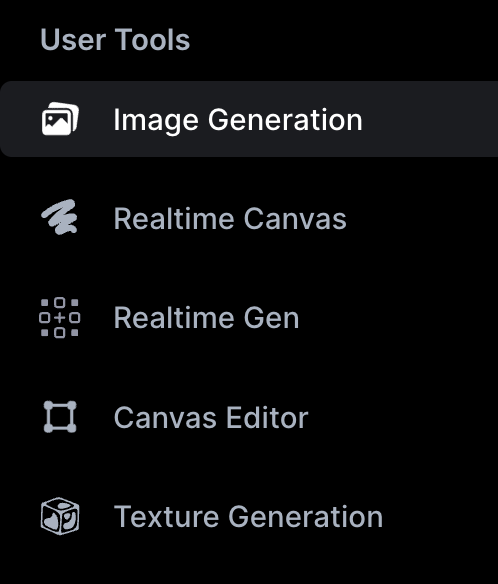Image resolution: width=498 pixels, height=584 pixels.
Task: Click the word Image in Image Generation
Action: coord(156,121)
